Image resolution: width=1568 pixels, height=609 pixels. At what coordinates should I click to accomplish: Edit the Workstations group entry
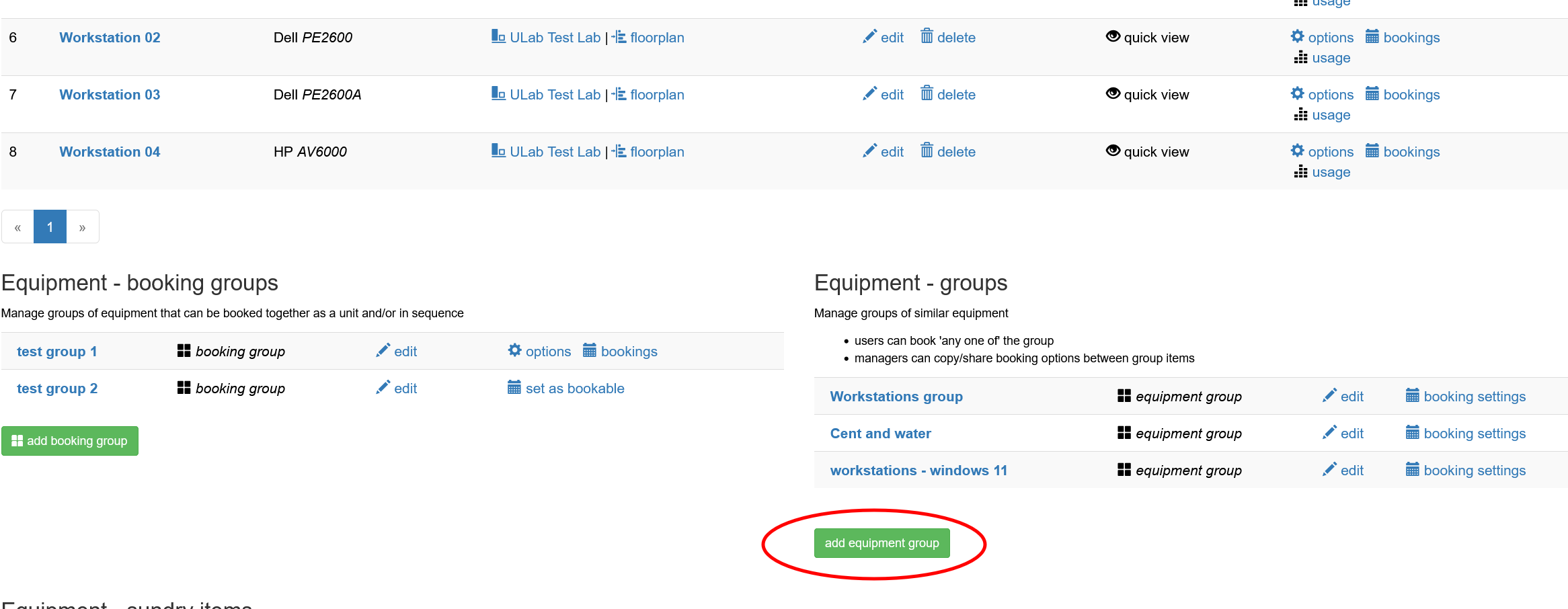click(x=1342, y=396)
